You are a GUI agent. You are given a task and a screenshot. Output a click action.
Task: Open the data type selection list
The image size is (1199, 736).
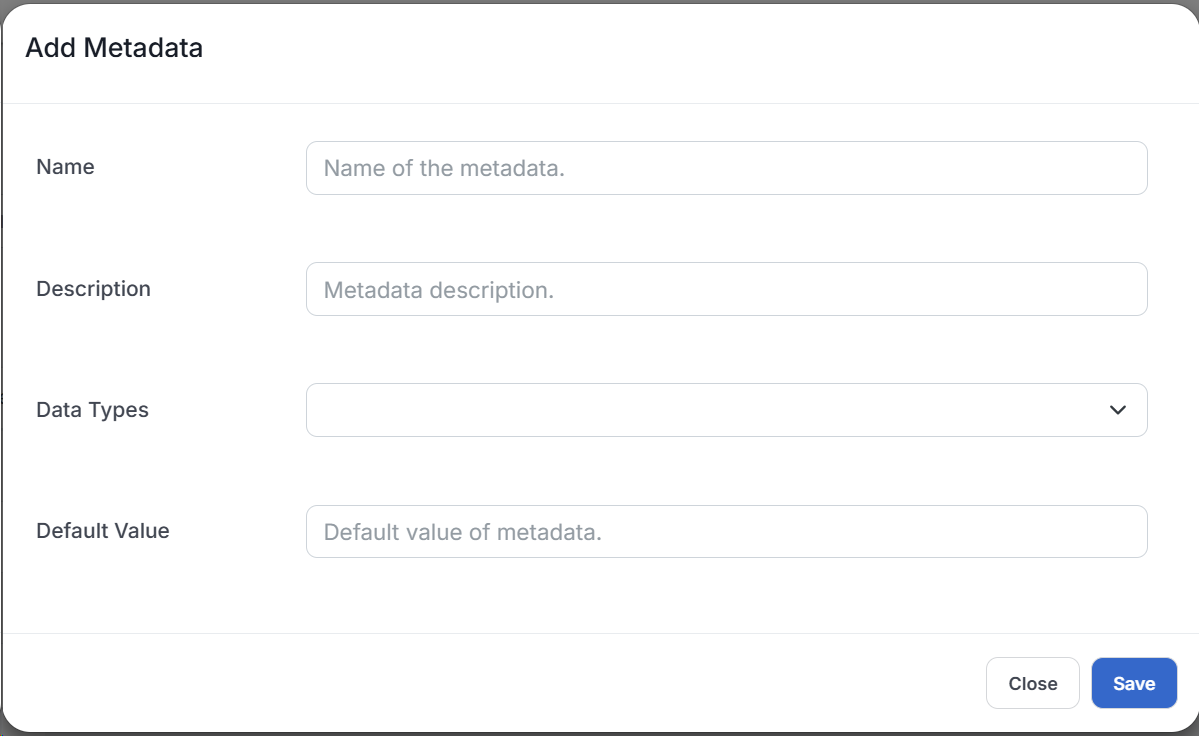pos(727,410)
